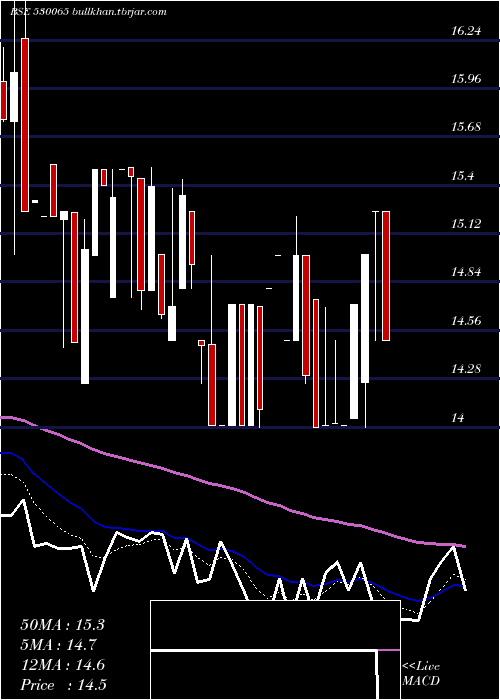
Task: Click the 14 price level label
Action: click(x=458, y=418)
